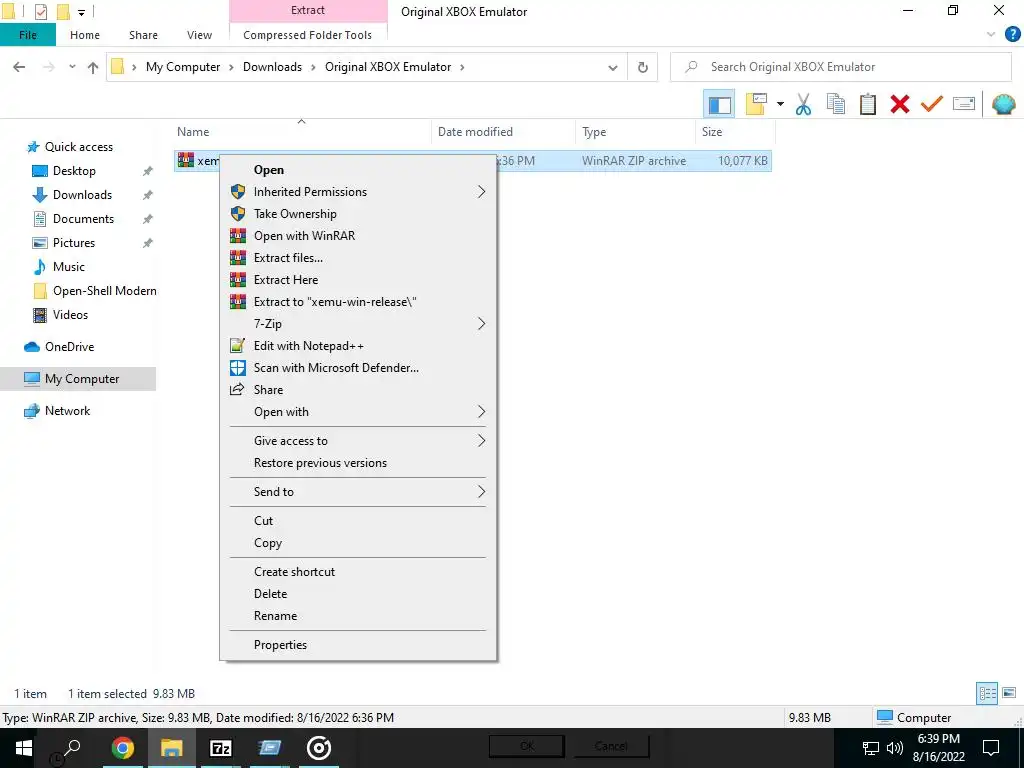Switch to large icons view in status bar
The width and height of the screenshot is (1024, 768).
(x=1009, y=694)
